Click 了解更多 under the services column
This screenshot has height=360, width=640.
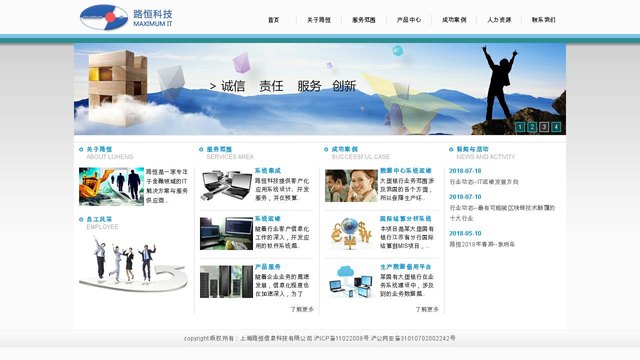(x=302, y=309)
